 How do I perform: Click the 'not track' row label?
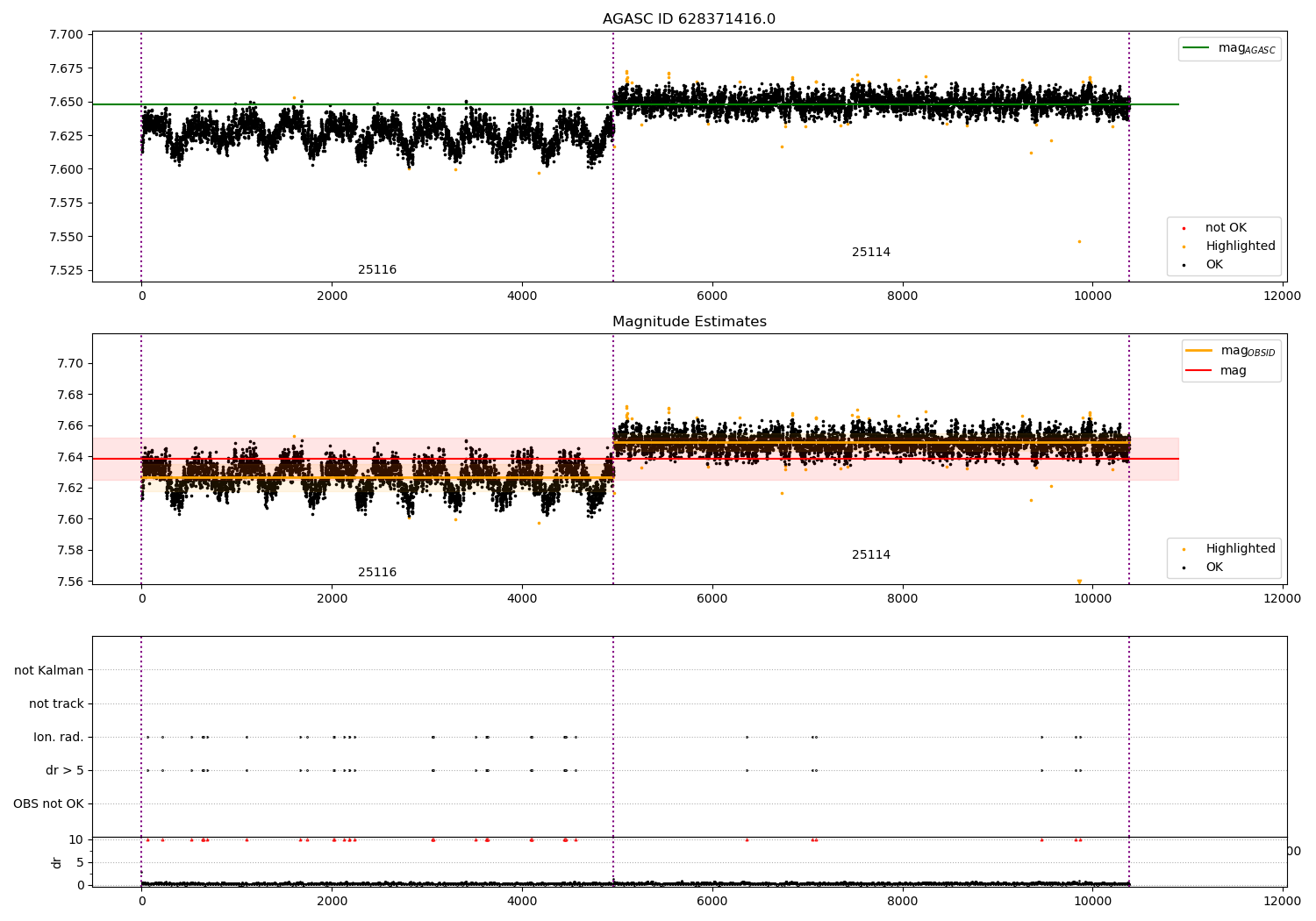click(56, 703)
